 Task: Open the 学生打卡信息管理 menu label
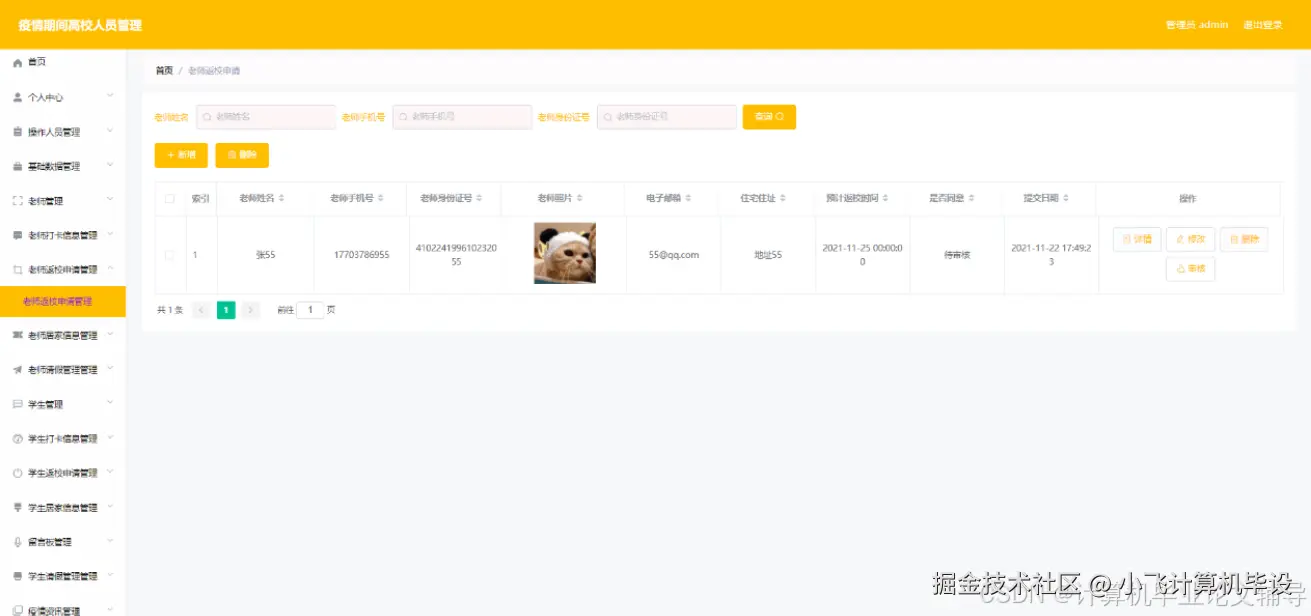63,439
